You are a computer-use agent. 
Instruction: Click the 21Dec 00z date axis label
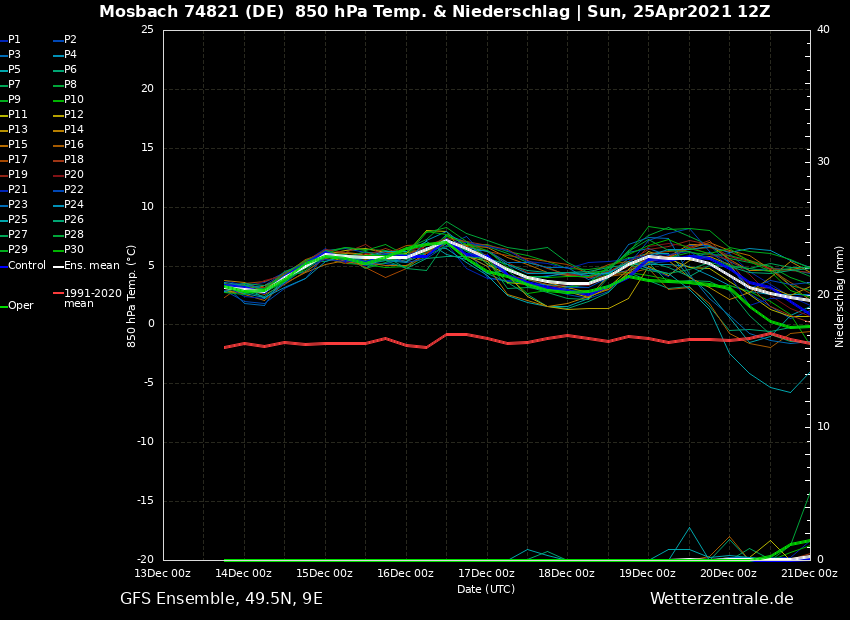808,573
